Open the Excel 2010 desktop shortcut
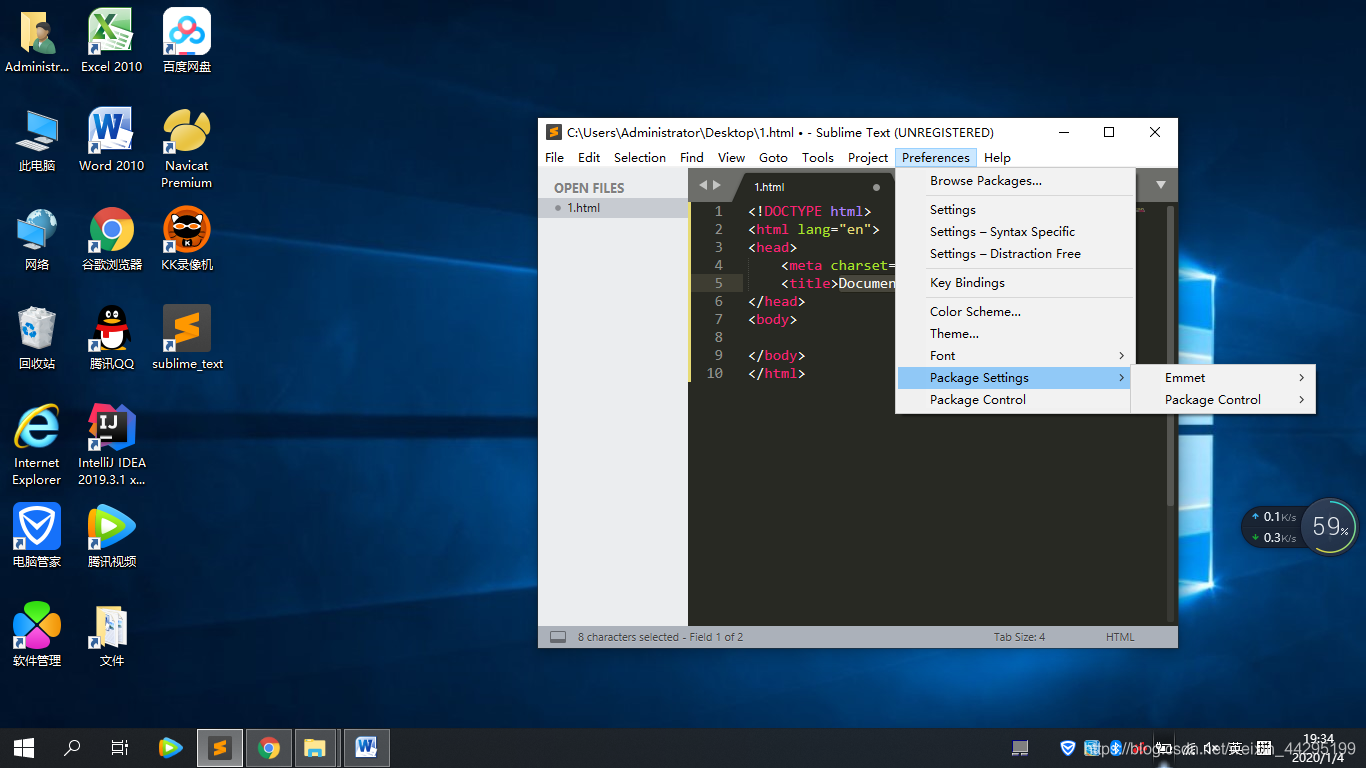 point(111,41)
